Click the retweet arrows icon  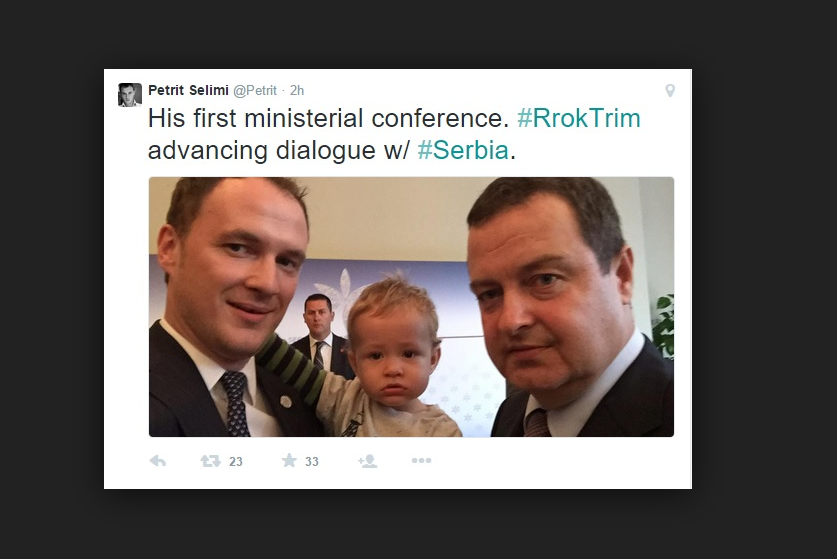[x=210, y=461]
